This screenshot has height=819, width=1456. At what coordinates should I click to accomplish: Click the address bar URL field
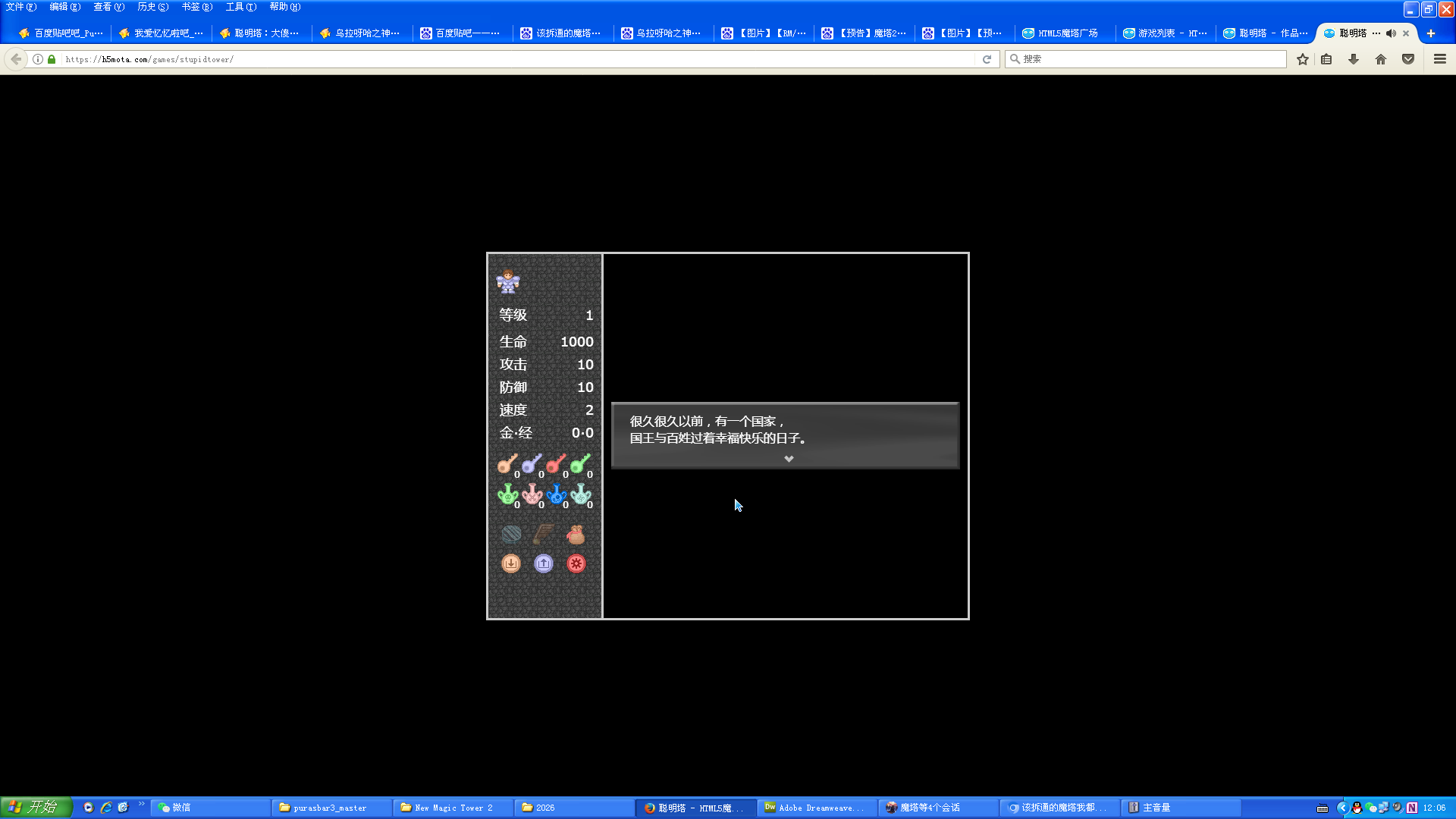coord(519,59)
